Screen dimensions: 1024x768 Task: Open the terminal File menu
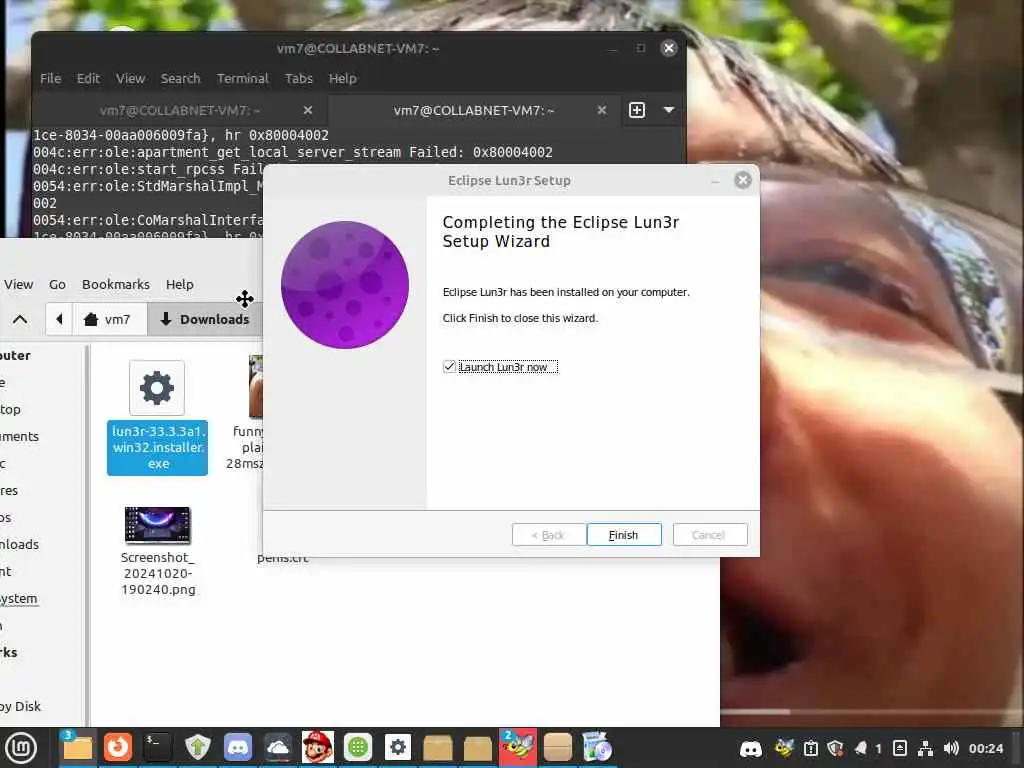50,78
